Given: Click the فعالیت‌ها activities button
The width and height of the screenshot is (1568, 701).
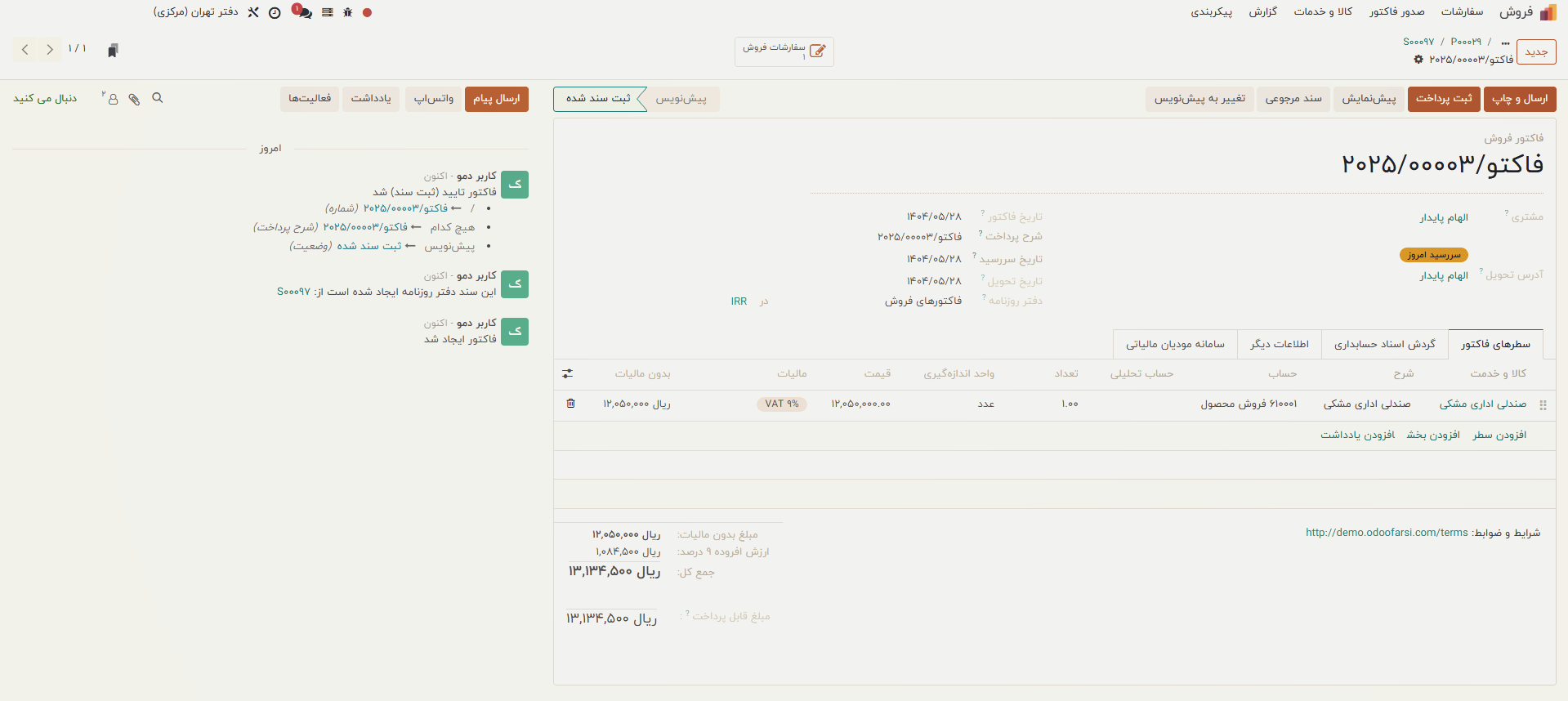Looking at the screenshot, I should click(x=310, y=99).
